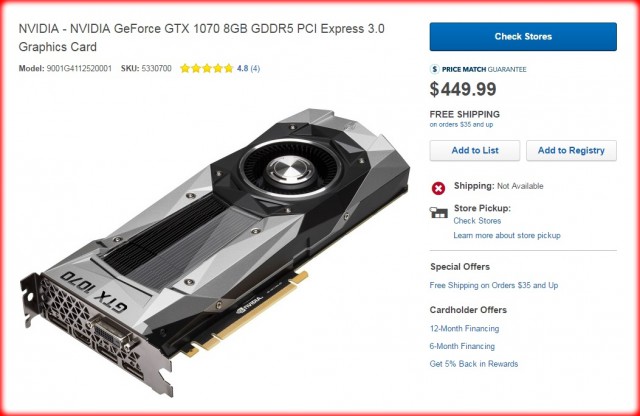Click the NVIDIA GeForce GTX 1070 product title
Image resolution: width=640 pixels, height=416 pixels.
pos(202,38)
